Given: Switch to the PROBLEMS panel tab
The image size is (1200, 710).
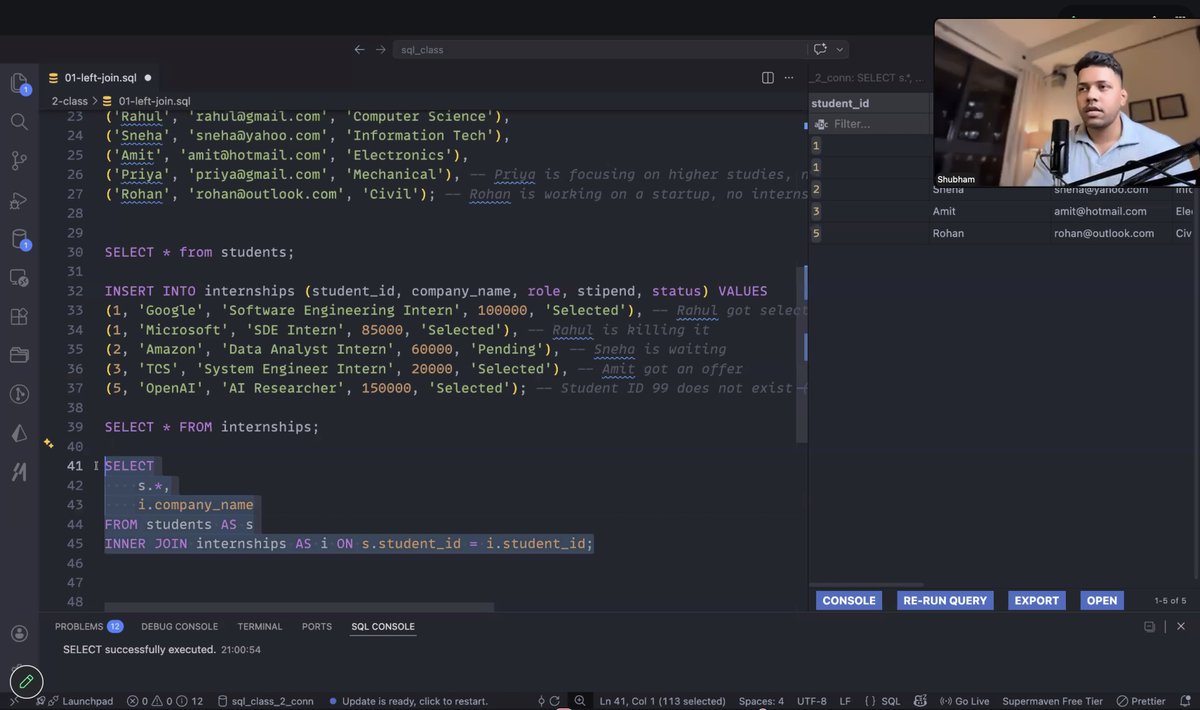Looking at the screenshot, I should 88,627.
